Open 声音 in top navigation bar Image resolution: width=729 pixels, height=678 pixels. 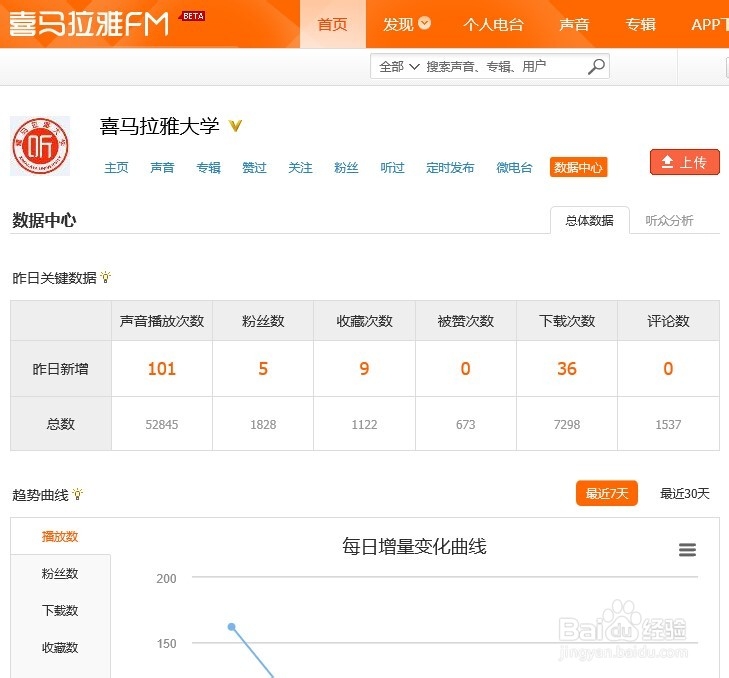point(574,24)
